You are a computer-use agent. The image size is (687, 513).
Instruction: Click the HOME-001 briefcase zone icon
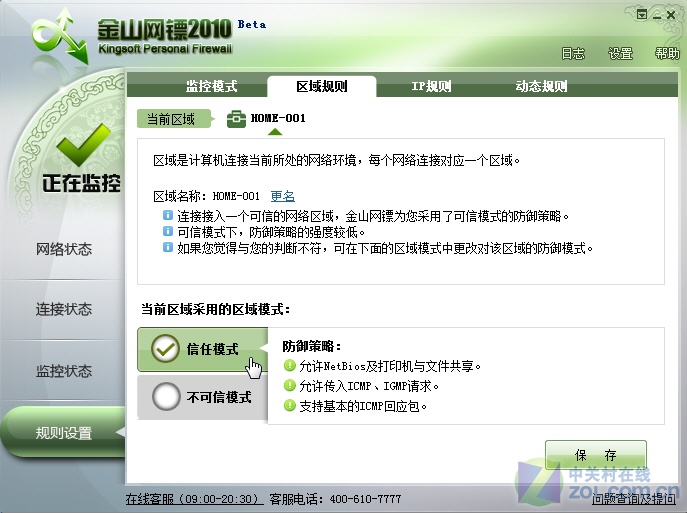point(236,119)
